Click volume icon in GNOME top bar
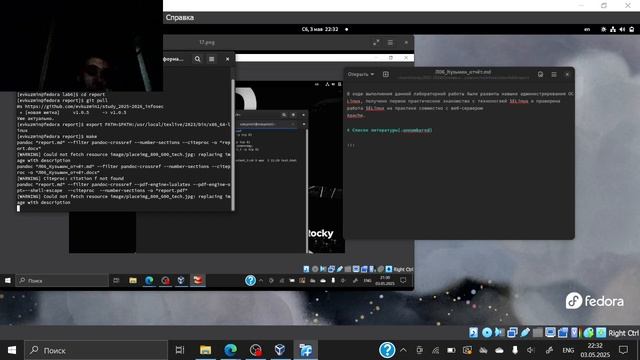 pos(622,29)
